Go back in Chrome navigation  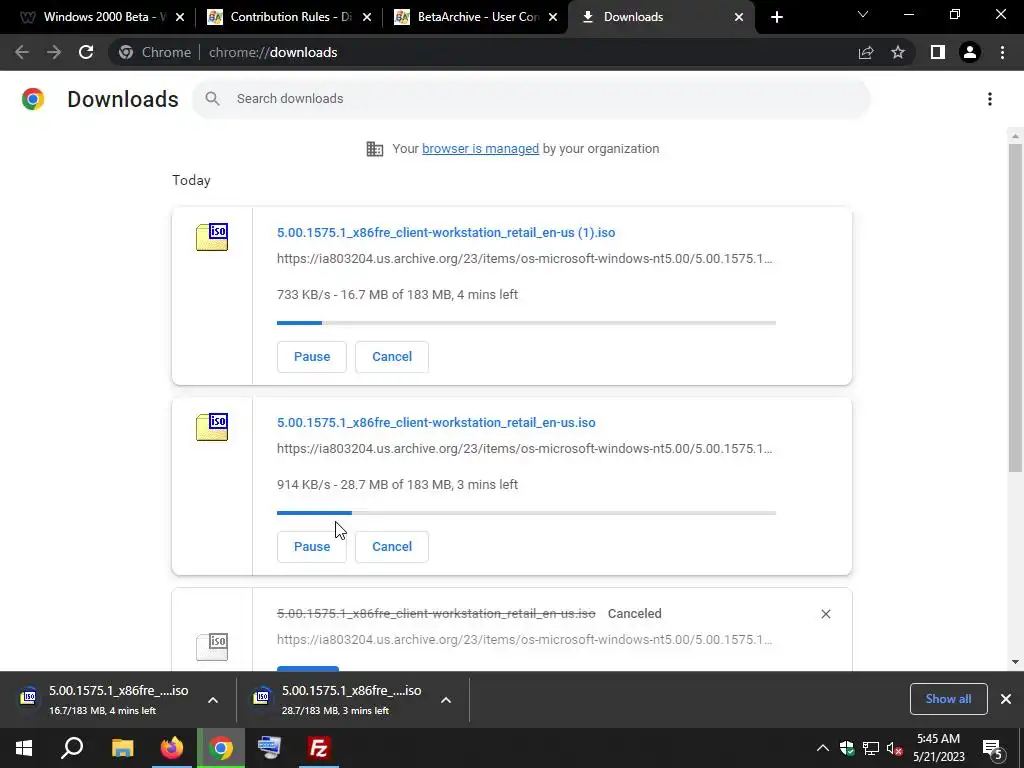click(22, 52)
